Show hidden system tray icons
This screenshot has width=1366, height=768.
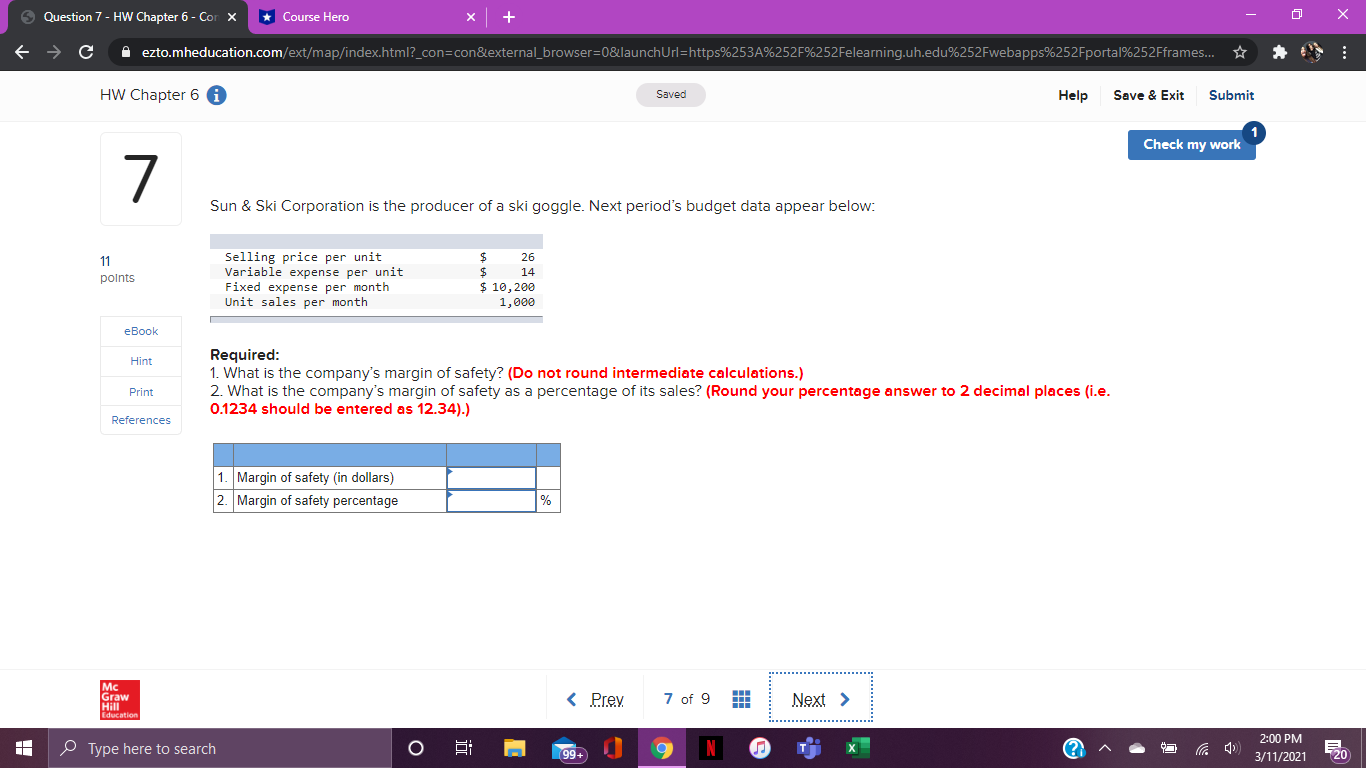pos(1107,748)
